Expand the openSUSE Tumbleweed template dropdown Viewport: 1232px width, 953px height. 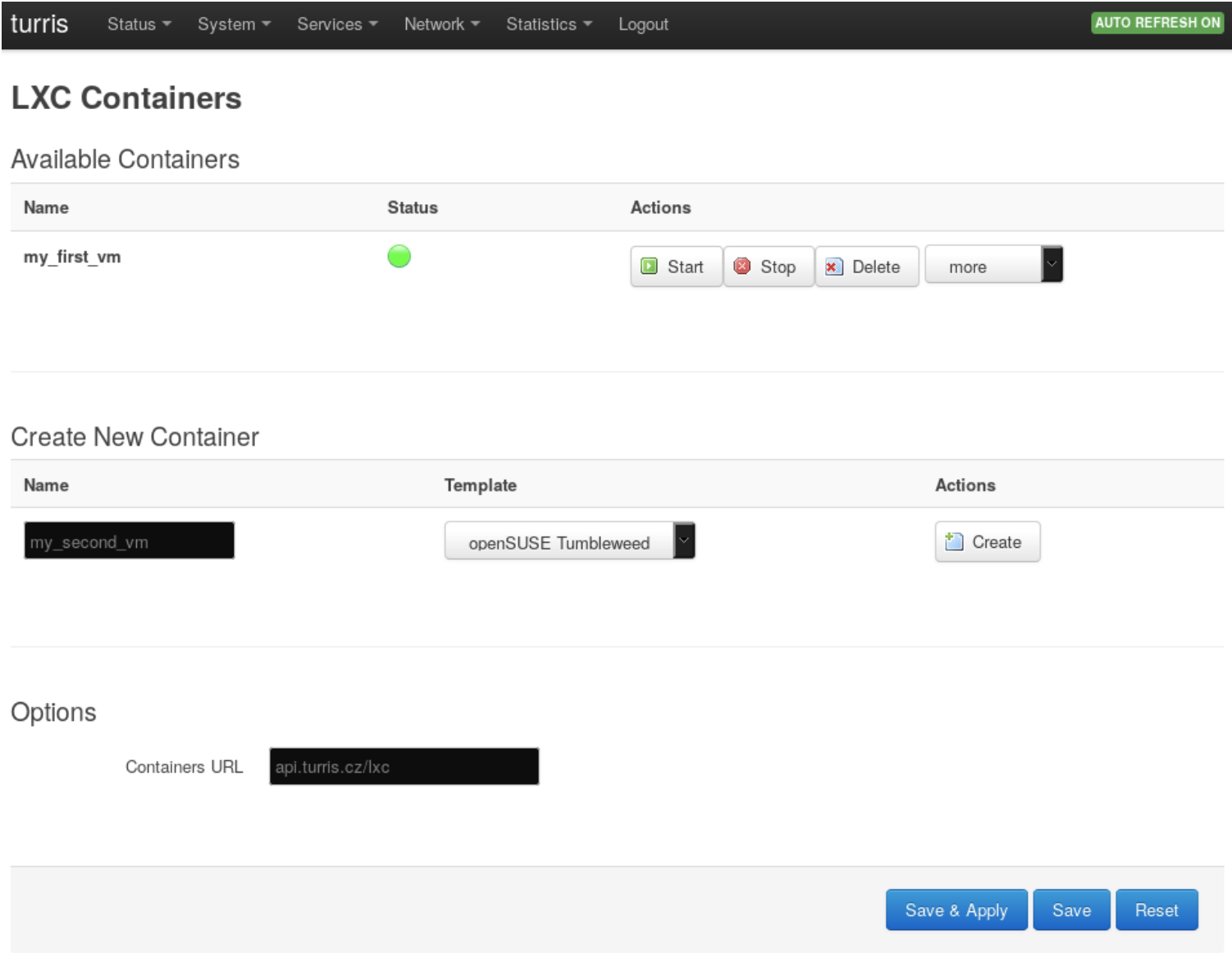click(569, 541)
